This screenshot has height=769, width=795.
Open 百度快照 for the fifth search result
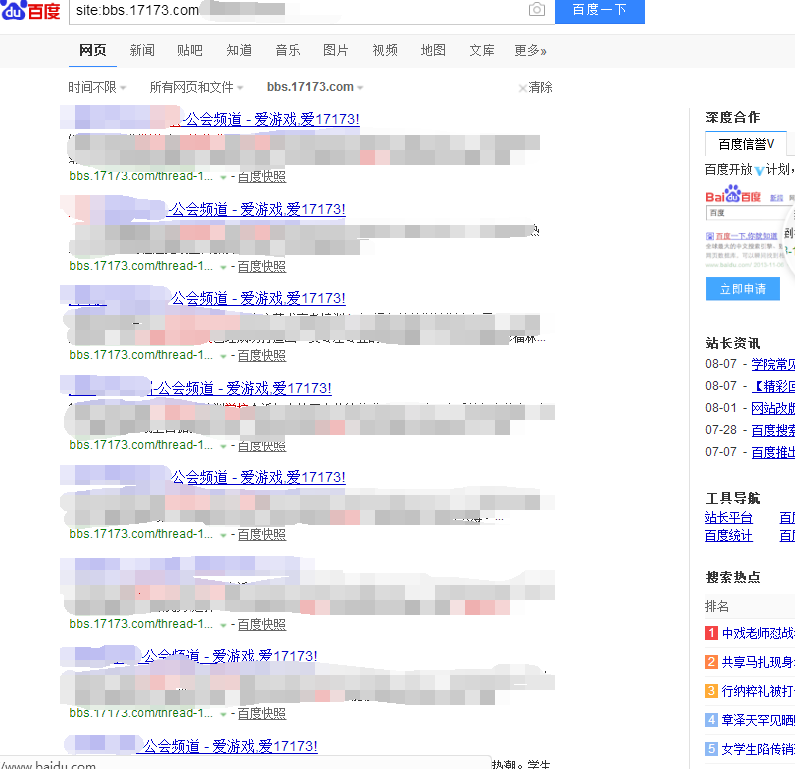(262, 534)
